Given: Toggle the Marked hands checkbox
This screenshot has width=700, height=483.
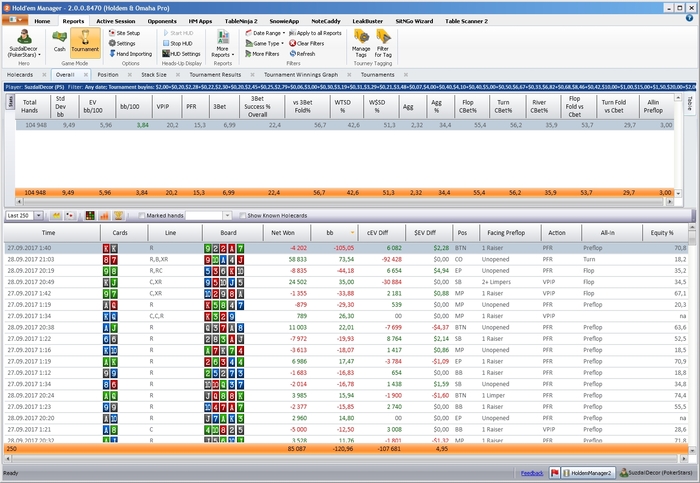Looking at the screenshot, I should click(x=142, y=216).
